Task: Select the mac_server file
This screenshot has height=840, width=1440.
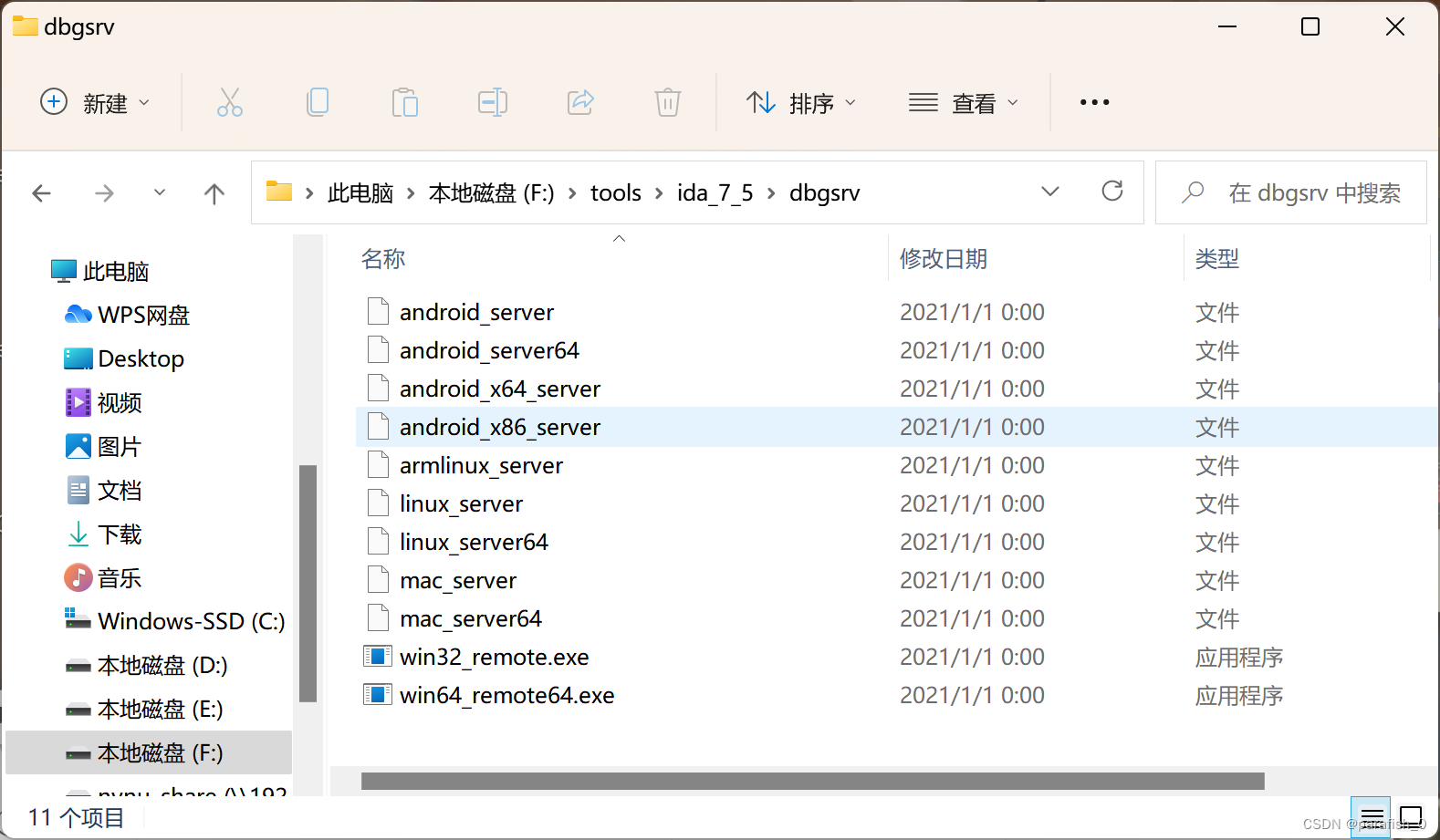Action: (458, 580)
